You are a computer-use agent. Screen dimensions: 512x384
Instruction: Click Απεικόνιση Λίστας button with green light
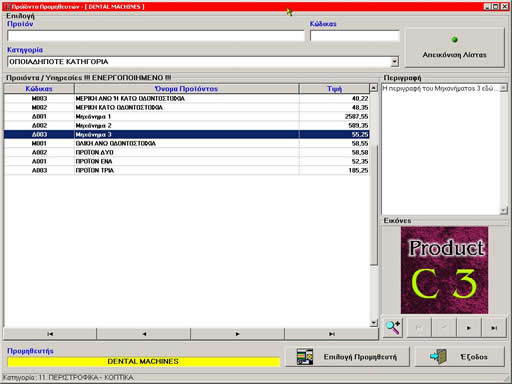click(454, 48)
